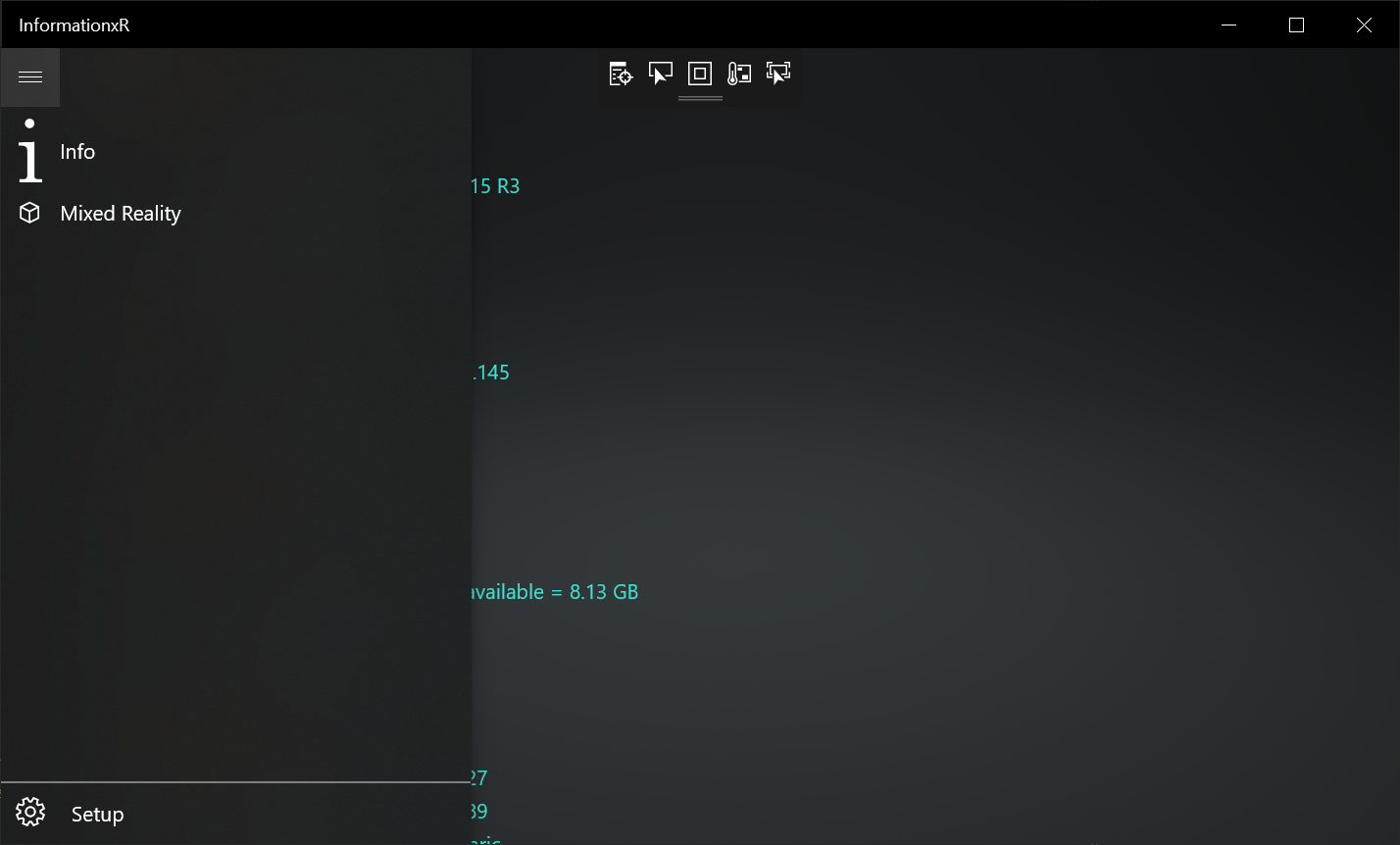1400x845 pixels.
Task: Select the display pointer toolbar icon
Action: pos(660,73)
